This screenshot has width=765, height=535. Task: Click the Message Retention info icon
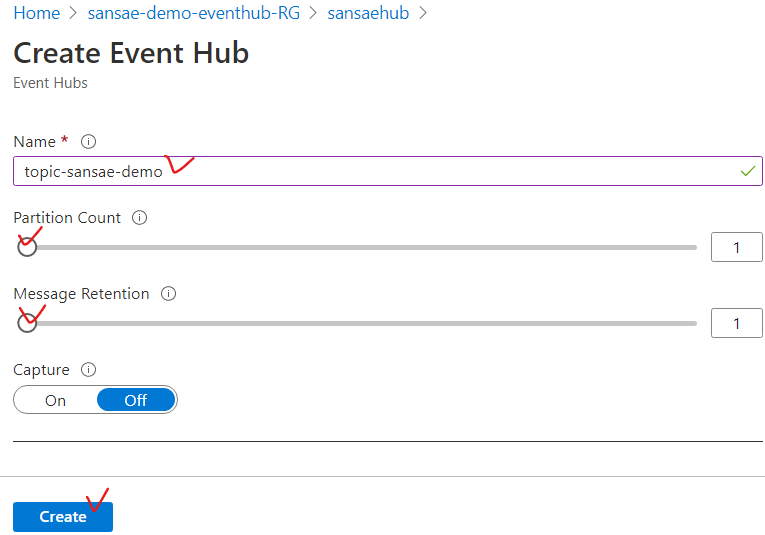tap(169, 294)
